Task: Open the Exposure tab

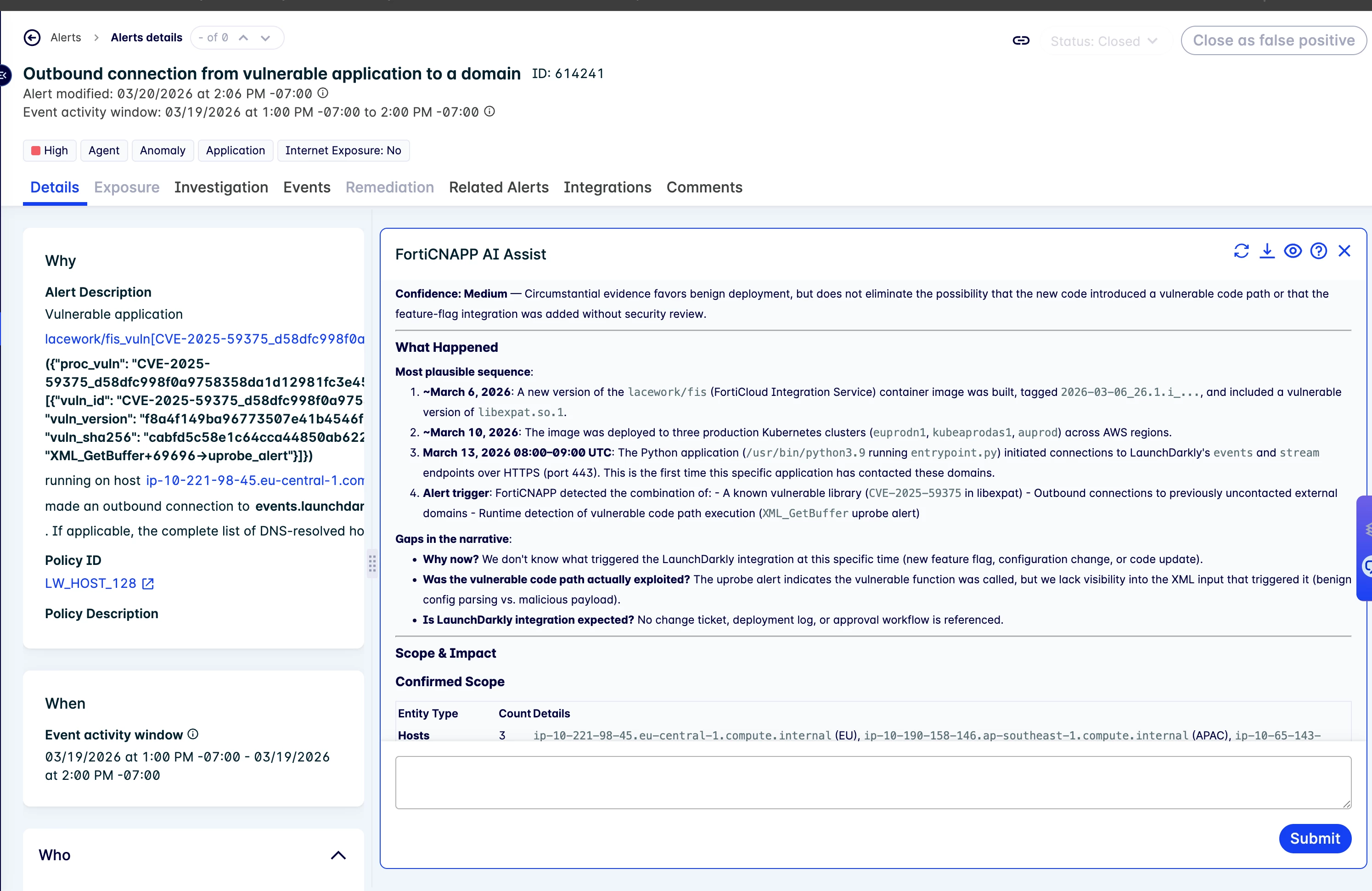Action: [x=127, y=187]
